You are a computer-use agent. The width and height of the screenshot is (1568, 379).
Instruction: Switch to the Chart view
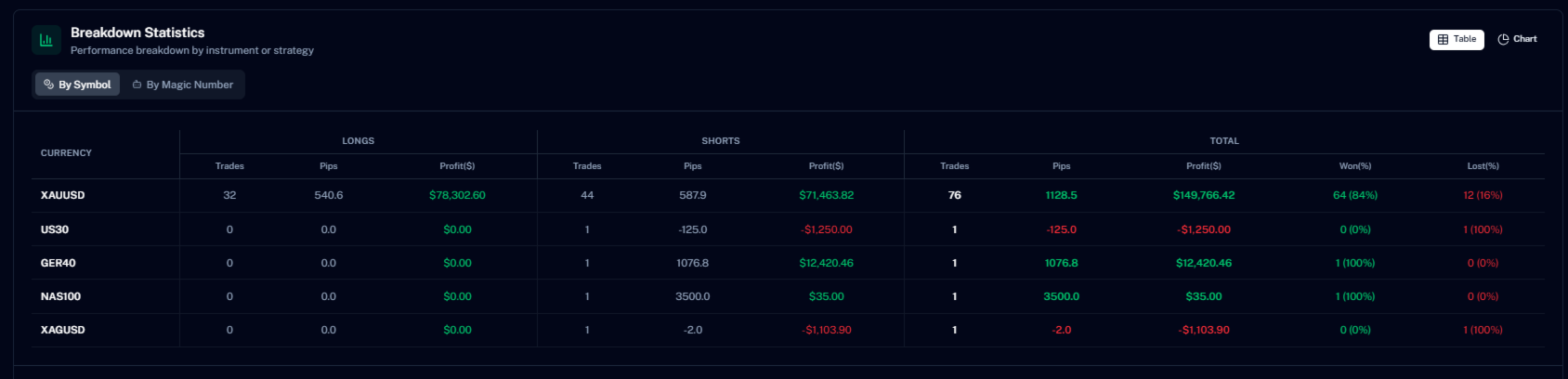[1517, 39]
